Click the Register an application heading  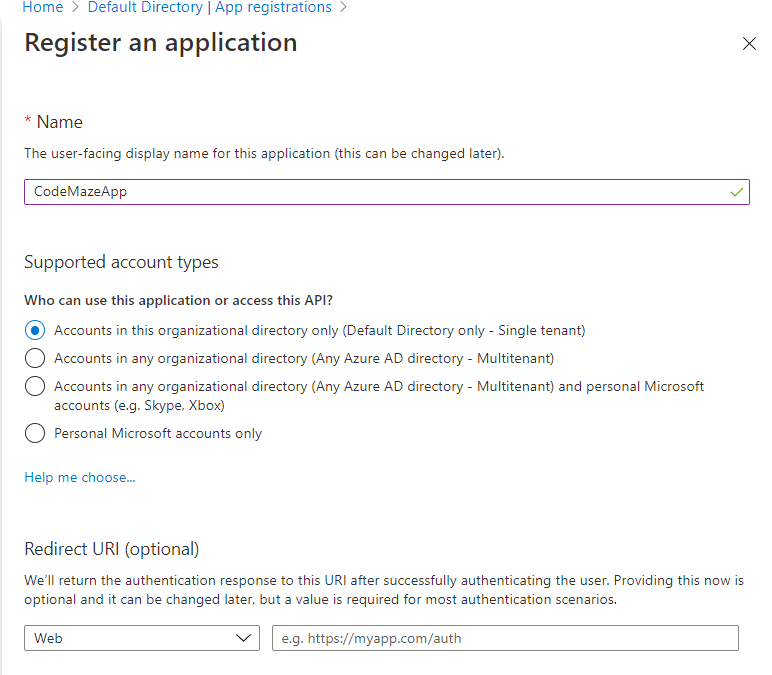tap(161, 43)
